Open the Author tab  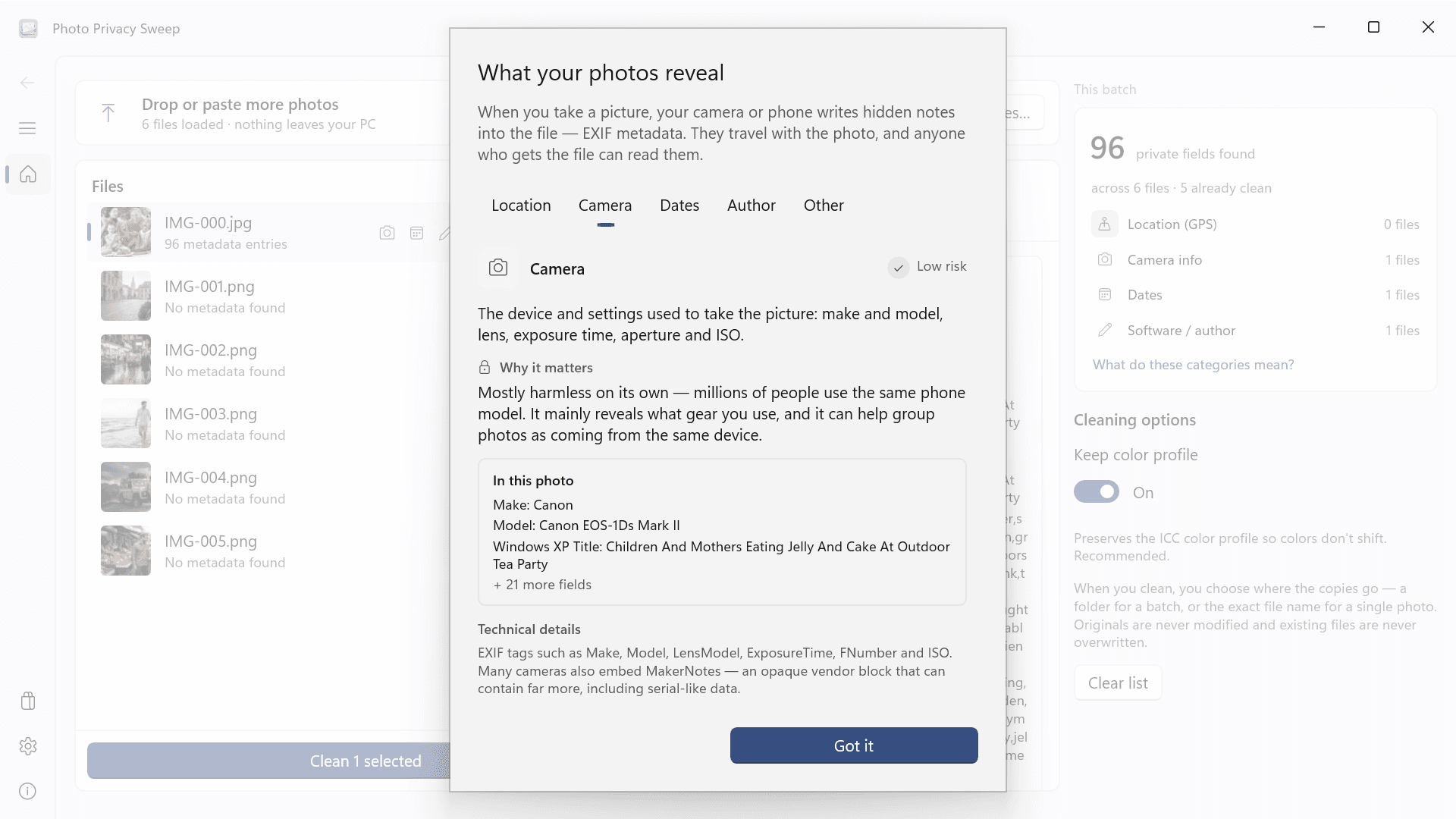[752, 206]
